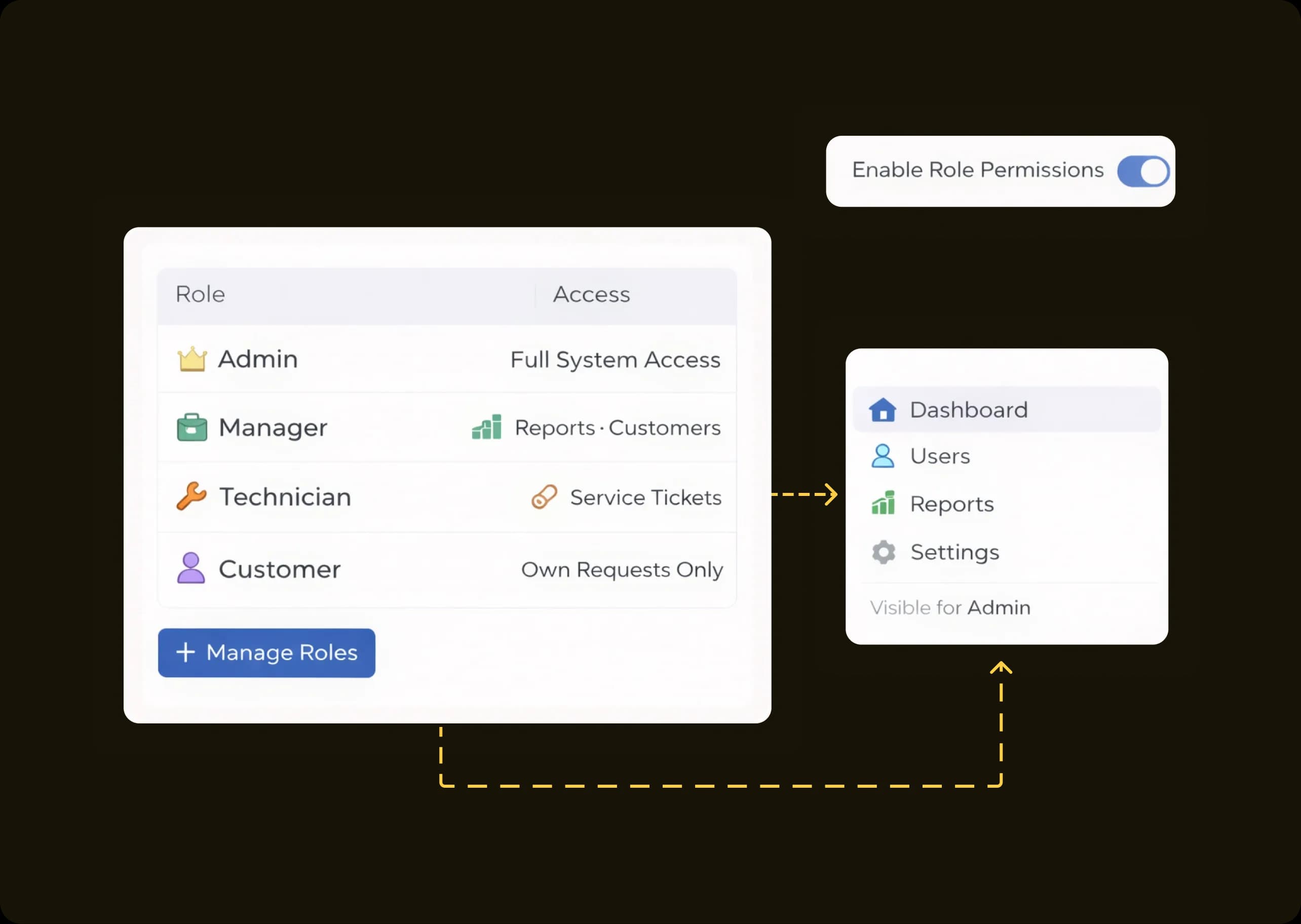Open the Reports menu item in sidebar
The image size is (1301, 924).
click(x=1006, y=504)
